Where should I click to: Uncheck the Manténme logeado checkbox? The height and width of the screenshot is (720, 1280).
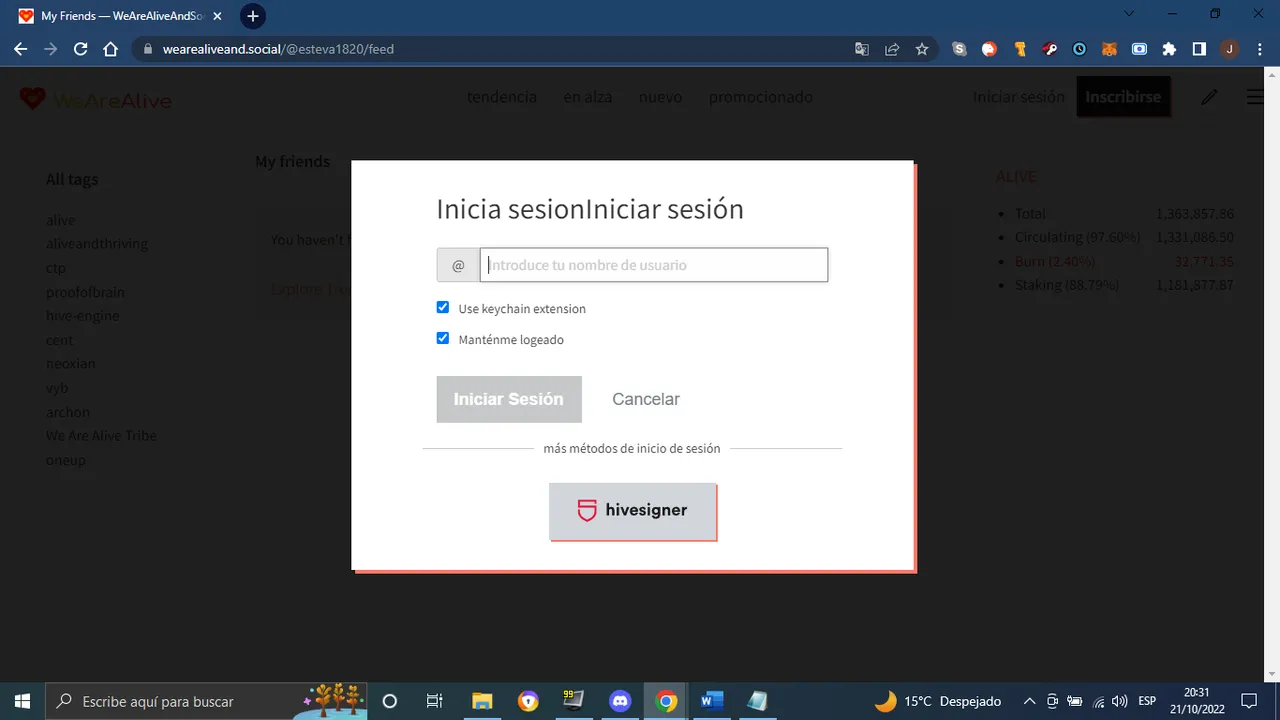[x=443, y=339]
